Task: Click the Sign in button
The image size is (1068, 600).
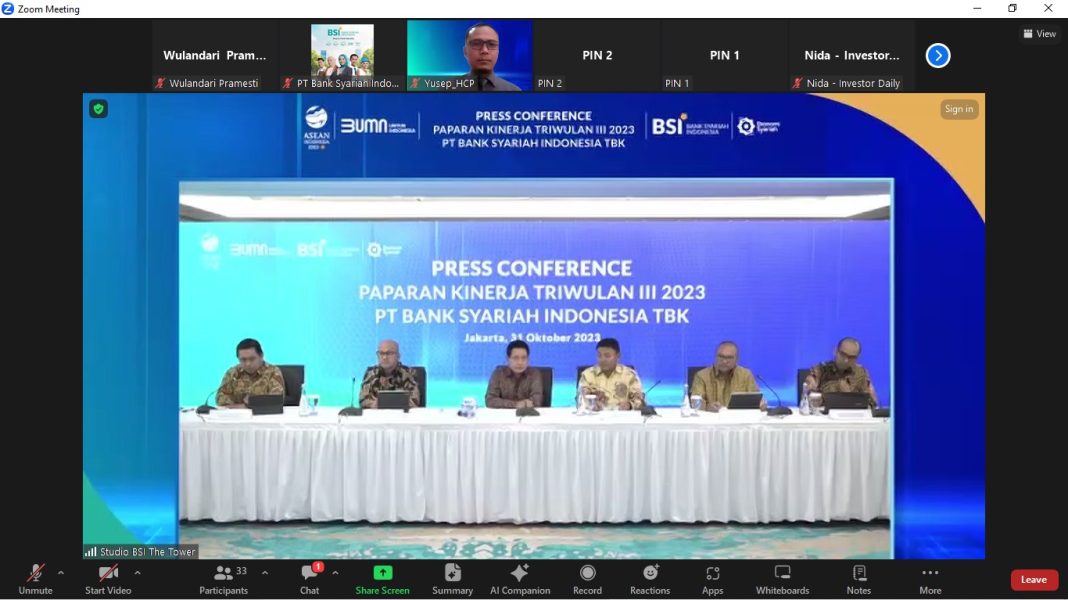Action: click(959, 109)
